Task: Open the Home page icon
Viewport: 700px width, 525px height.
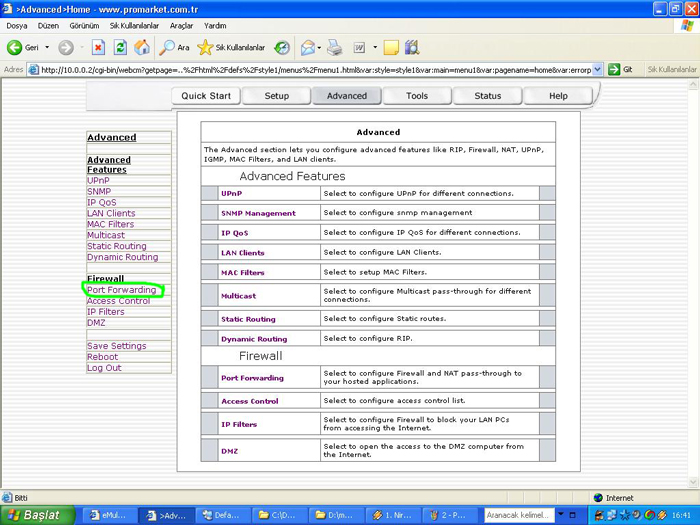Action: point(142,47)
